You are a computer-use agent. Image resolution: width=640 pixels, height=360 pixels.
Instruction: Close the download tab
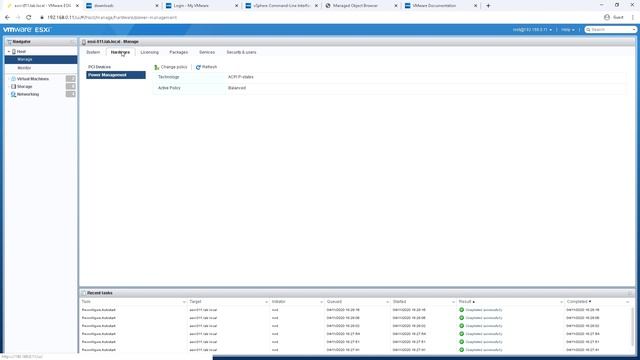(157, 6)
